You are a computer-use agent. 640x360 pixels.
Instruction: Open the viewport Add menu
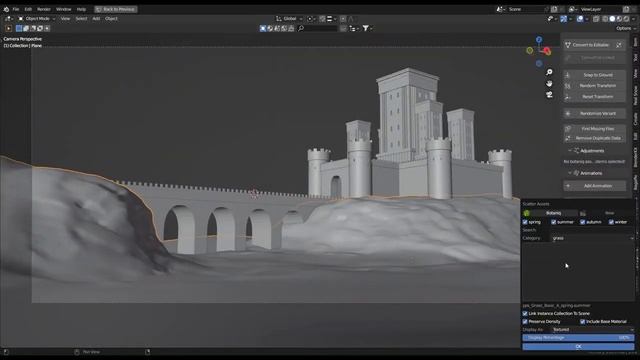coord(96,19)
